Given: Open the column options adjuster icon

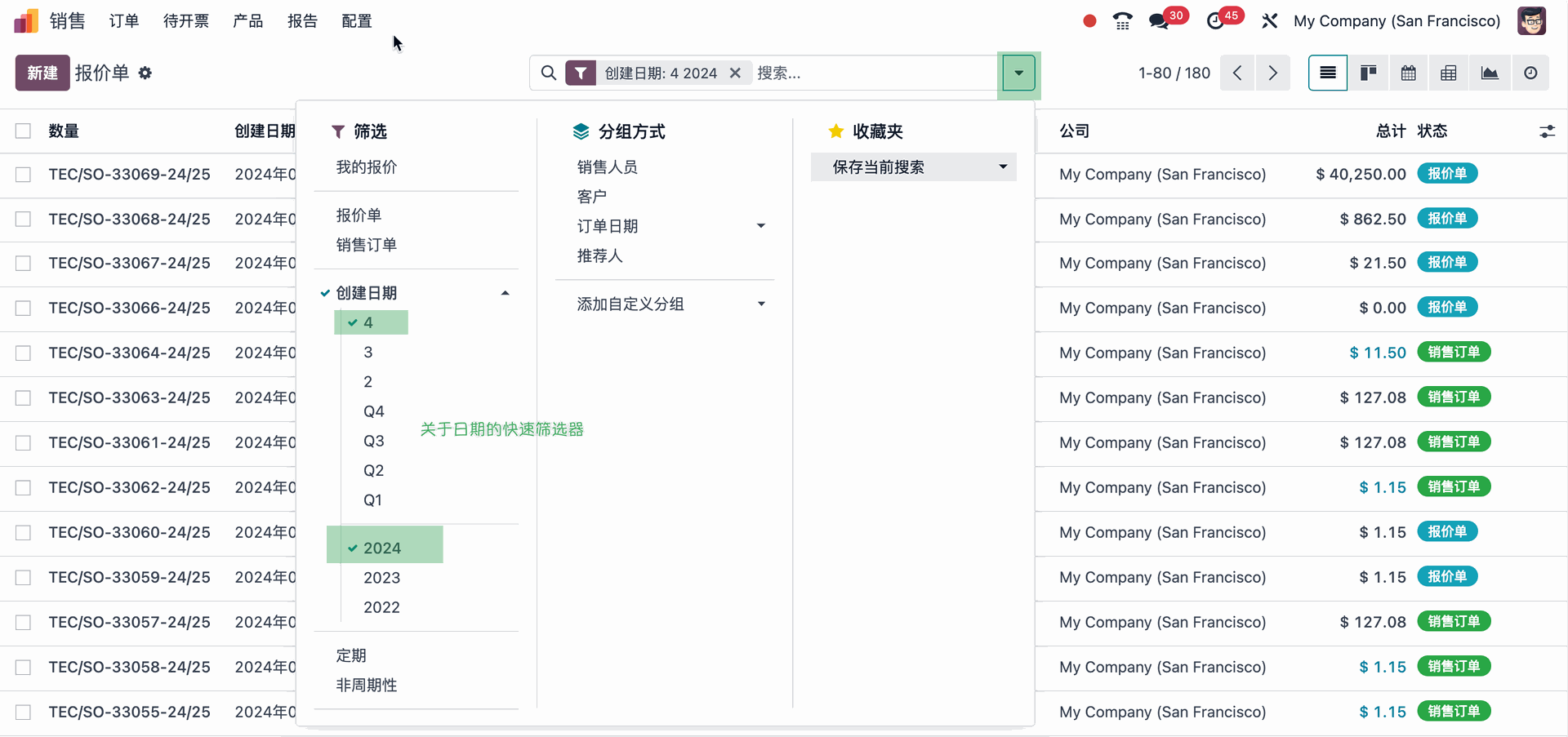Looking at the screenshot, I should tap(1547, 131).
